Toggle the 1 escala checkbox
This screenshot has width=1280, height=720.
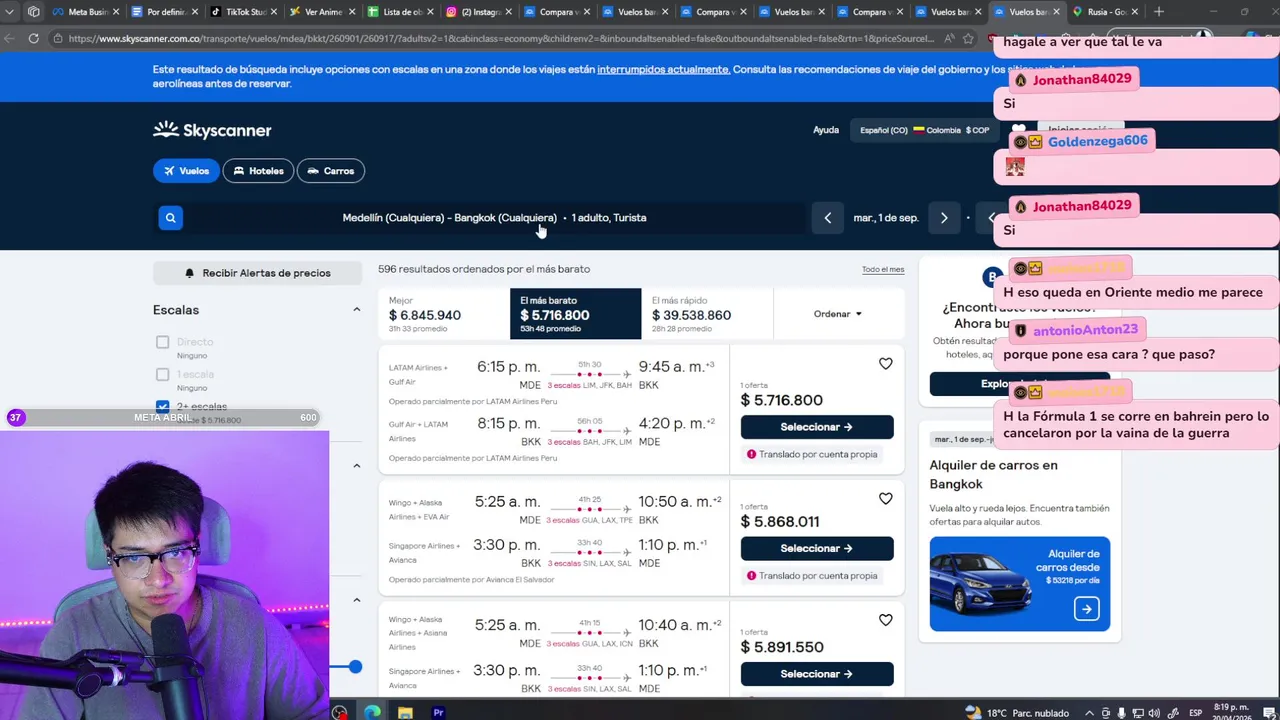[x=162, y=374]
